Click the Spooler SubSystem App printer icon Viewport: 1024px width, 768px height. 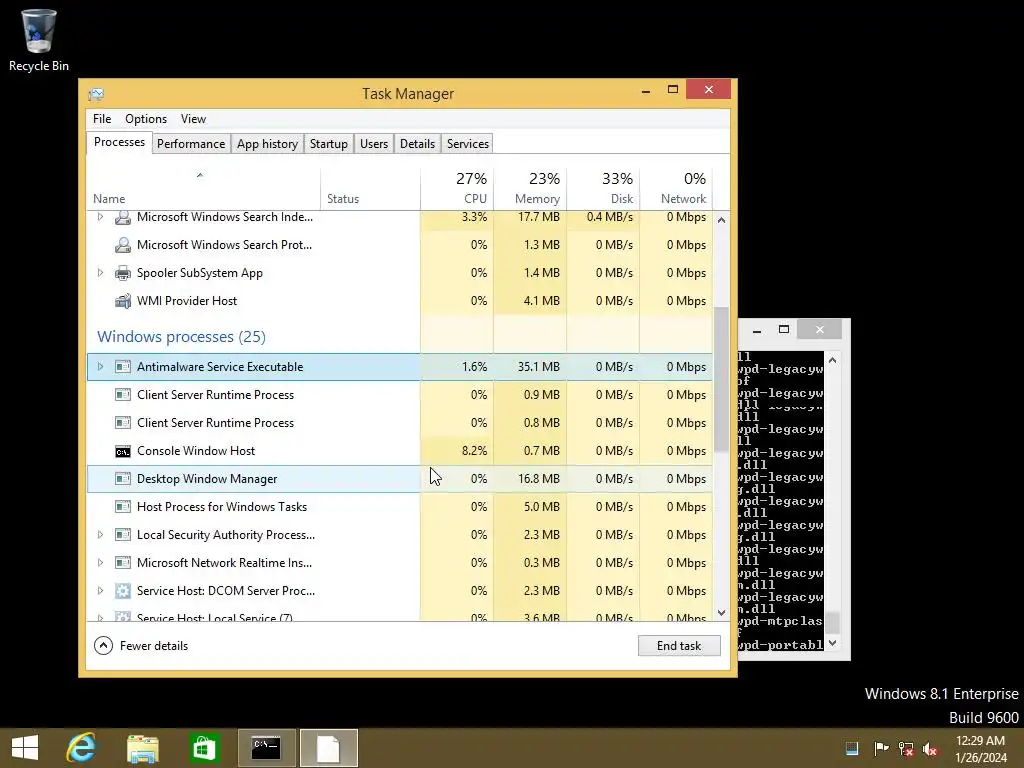click(122, 273)
